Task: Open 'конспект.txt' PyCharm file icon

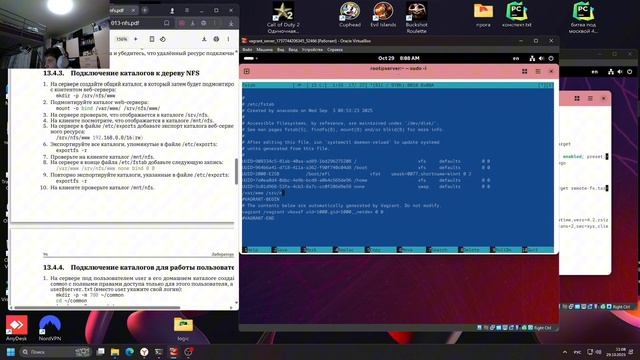Action: pos(517,14)
